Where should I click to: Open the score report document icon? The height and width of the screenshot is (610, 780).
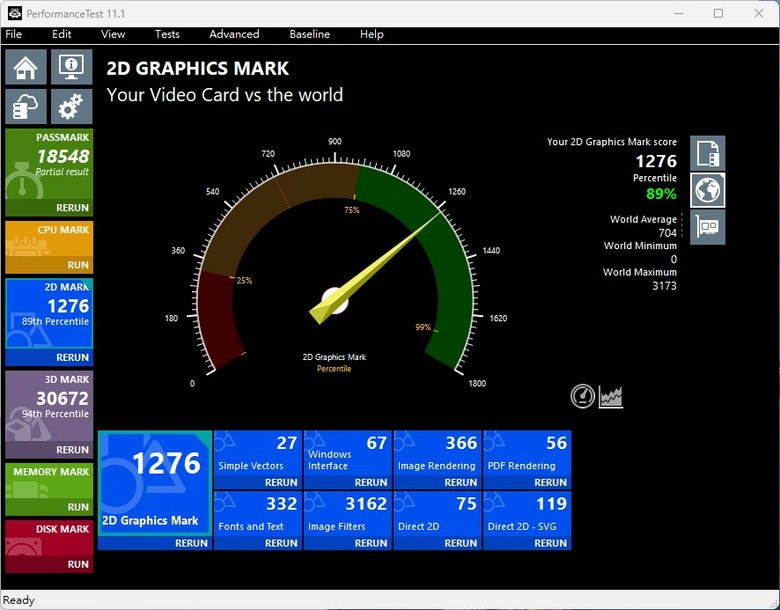click(x=707, y=153)
